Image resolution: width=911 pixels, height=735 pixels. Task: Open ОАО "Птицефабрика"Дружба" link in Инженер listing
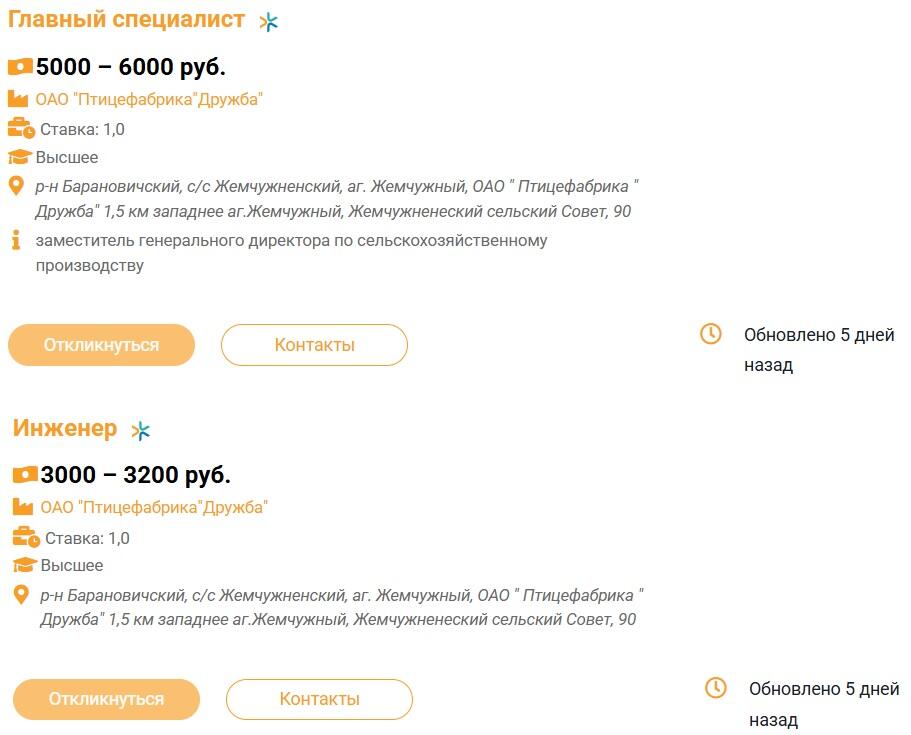154,507
